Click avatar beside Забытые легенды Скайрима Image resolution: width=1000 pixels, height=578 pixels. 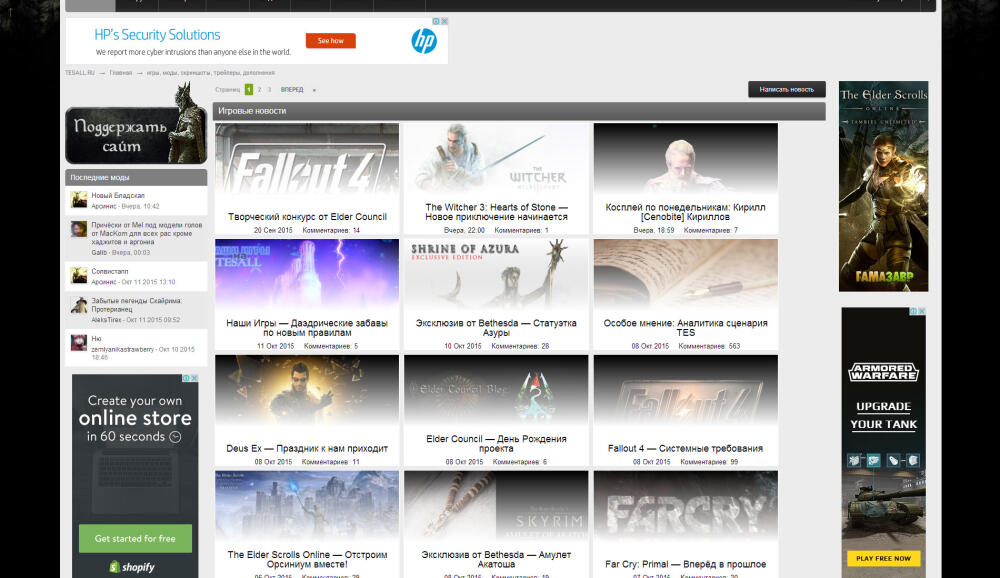79,305
